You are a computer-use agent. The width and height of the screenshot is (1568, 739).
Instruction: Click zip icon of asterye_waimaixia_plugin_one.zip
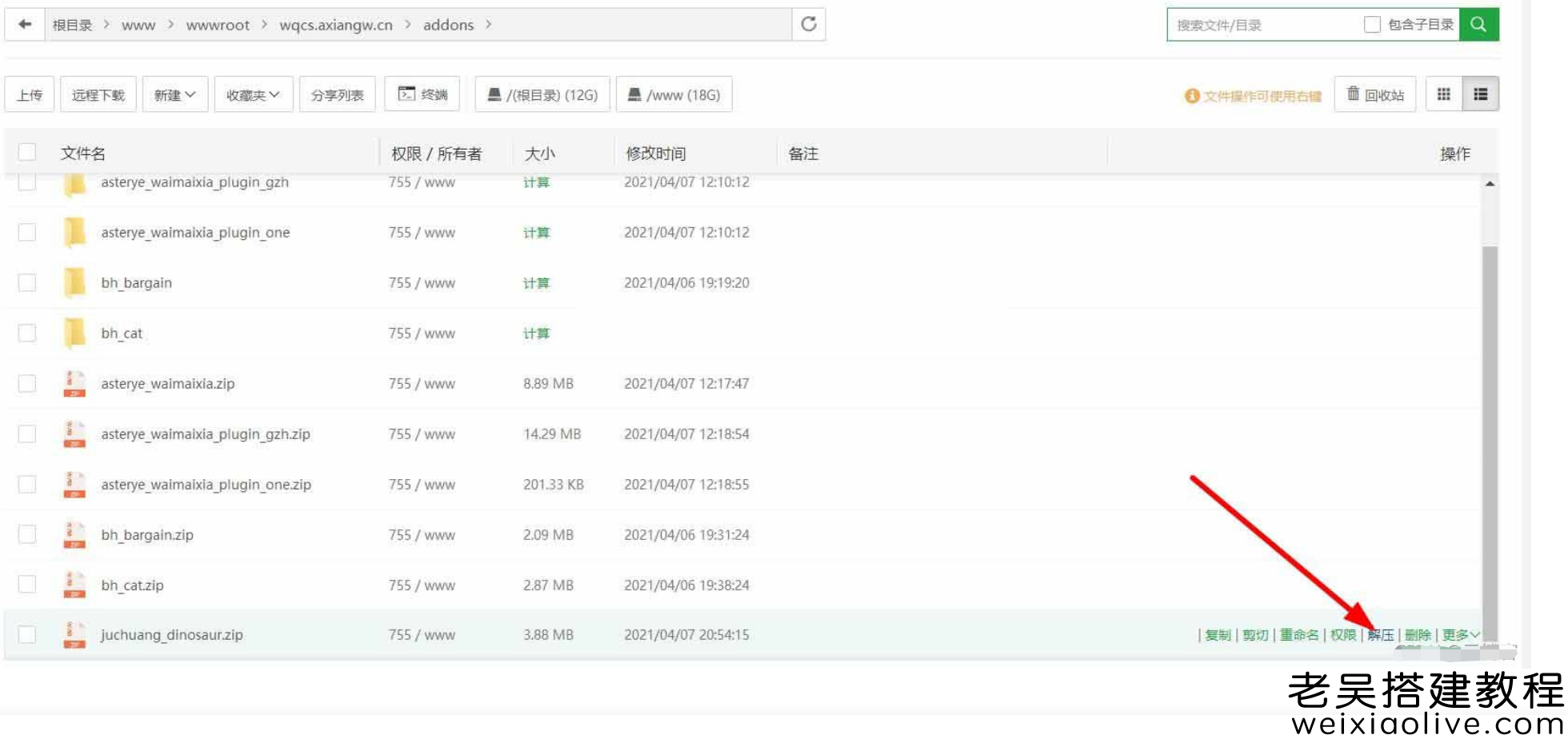click(x=74, y=485)
